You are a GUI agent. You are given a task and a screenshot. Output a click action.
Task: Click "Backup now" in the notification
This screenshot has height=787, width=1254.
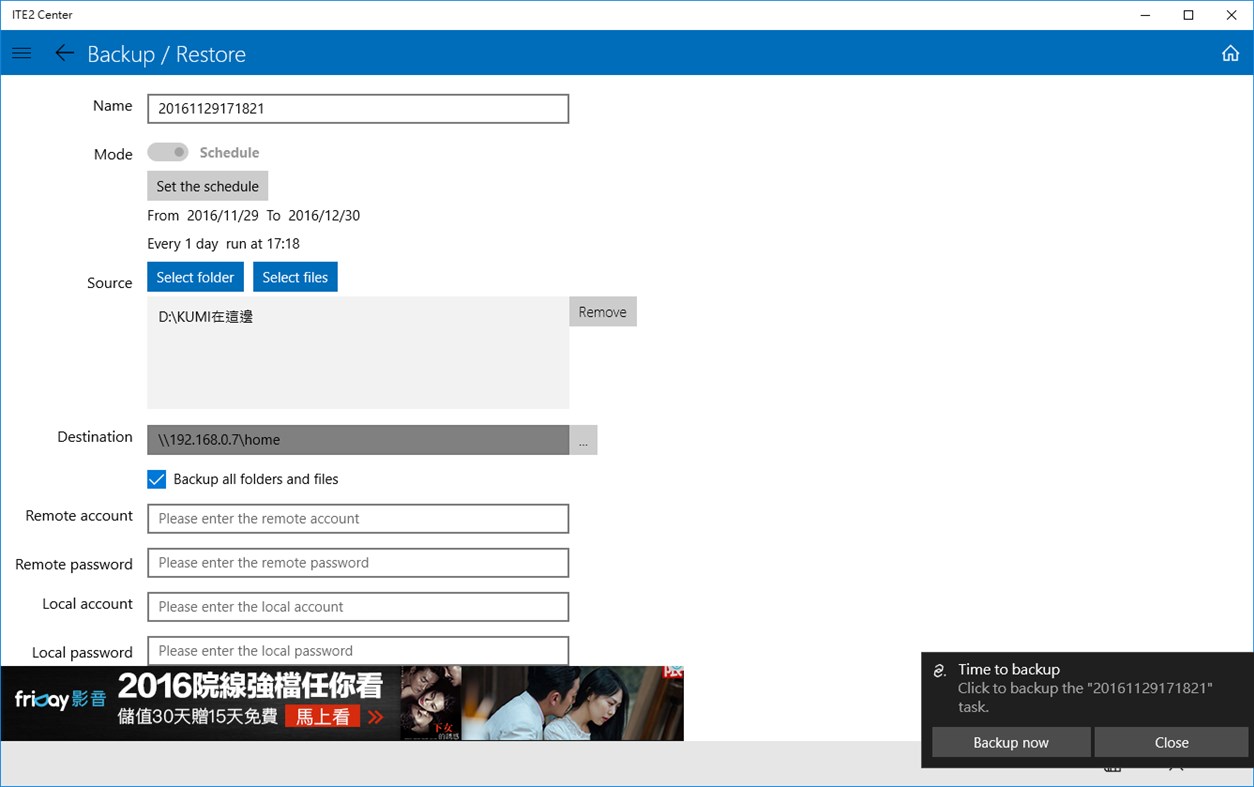click(x=1011, y=742)
